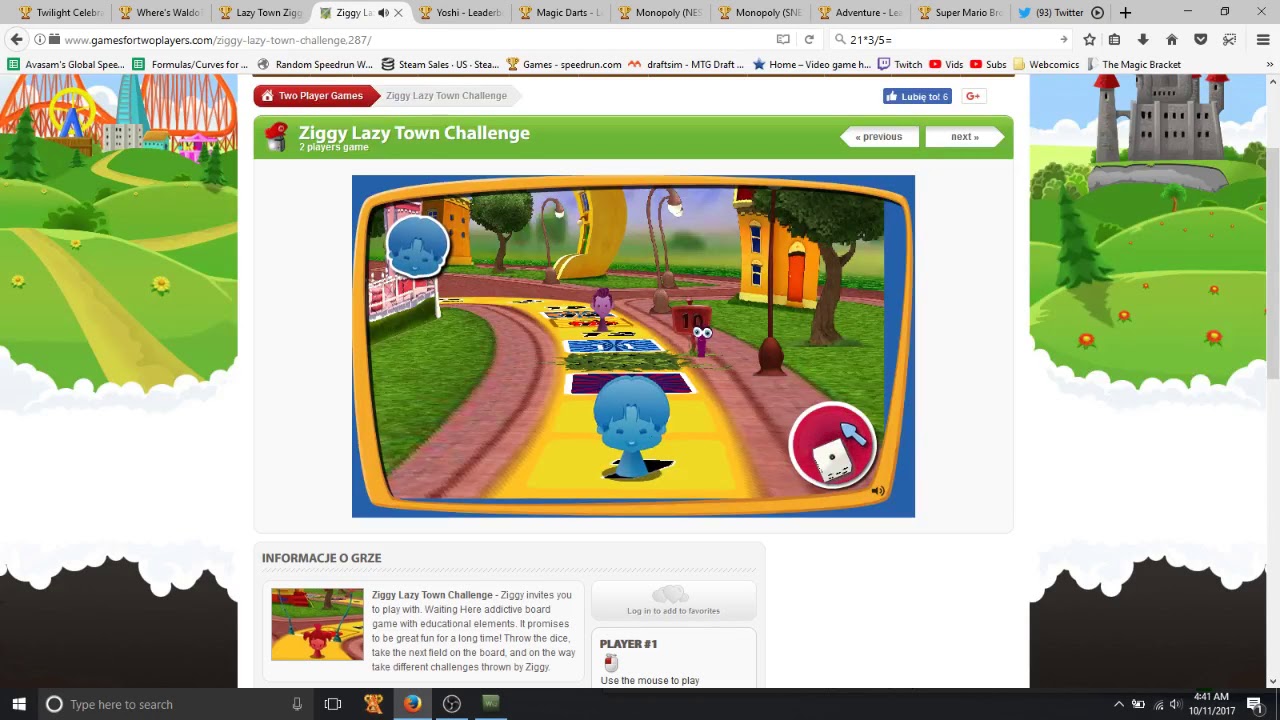Mute the Ziggy tab audio icon
The width and height of the screenshot is (1280, 720).
(383, 13)
